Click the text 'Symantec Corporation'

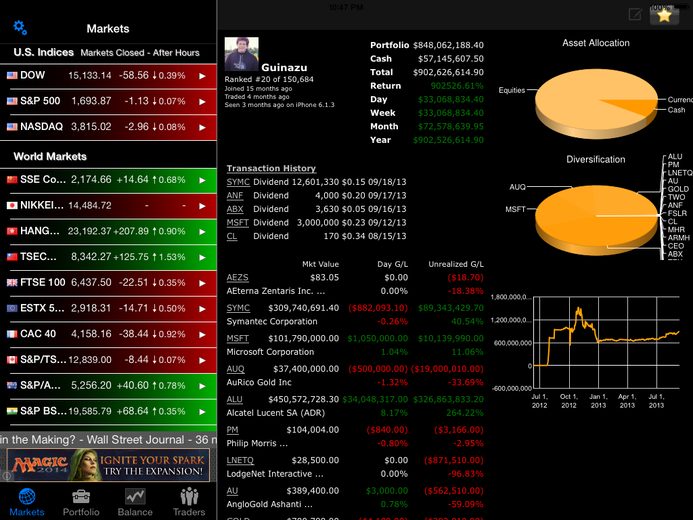[x=272, y=322]
